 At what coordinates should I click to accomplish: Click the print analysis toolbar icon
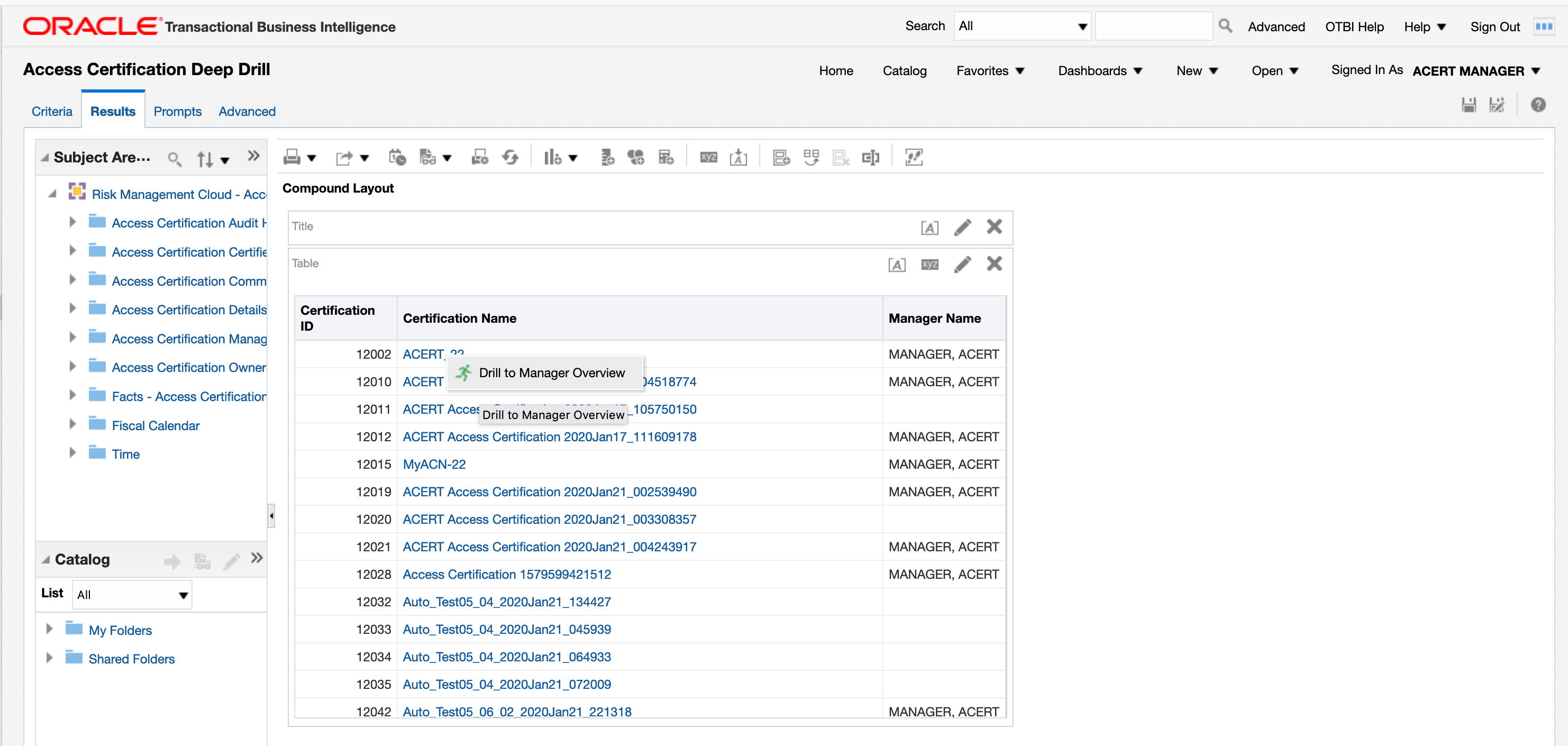pyautogui.click(x=292, y=158)
